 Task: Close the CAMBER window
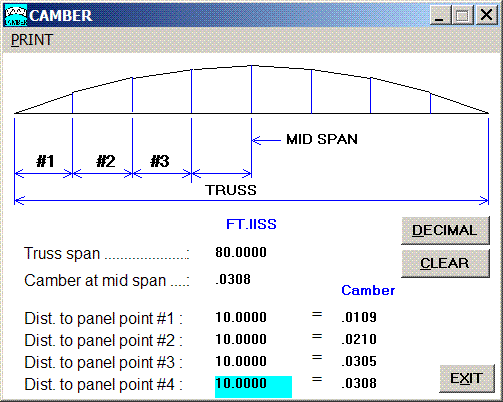coord(486,15)
